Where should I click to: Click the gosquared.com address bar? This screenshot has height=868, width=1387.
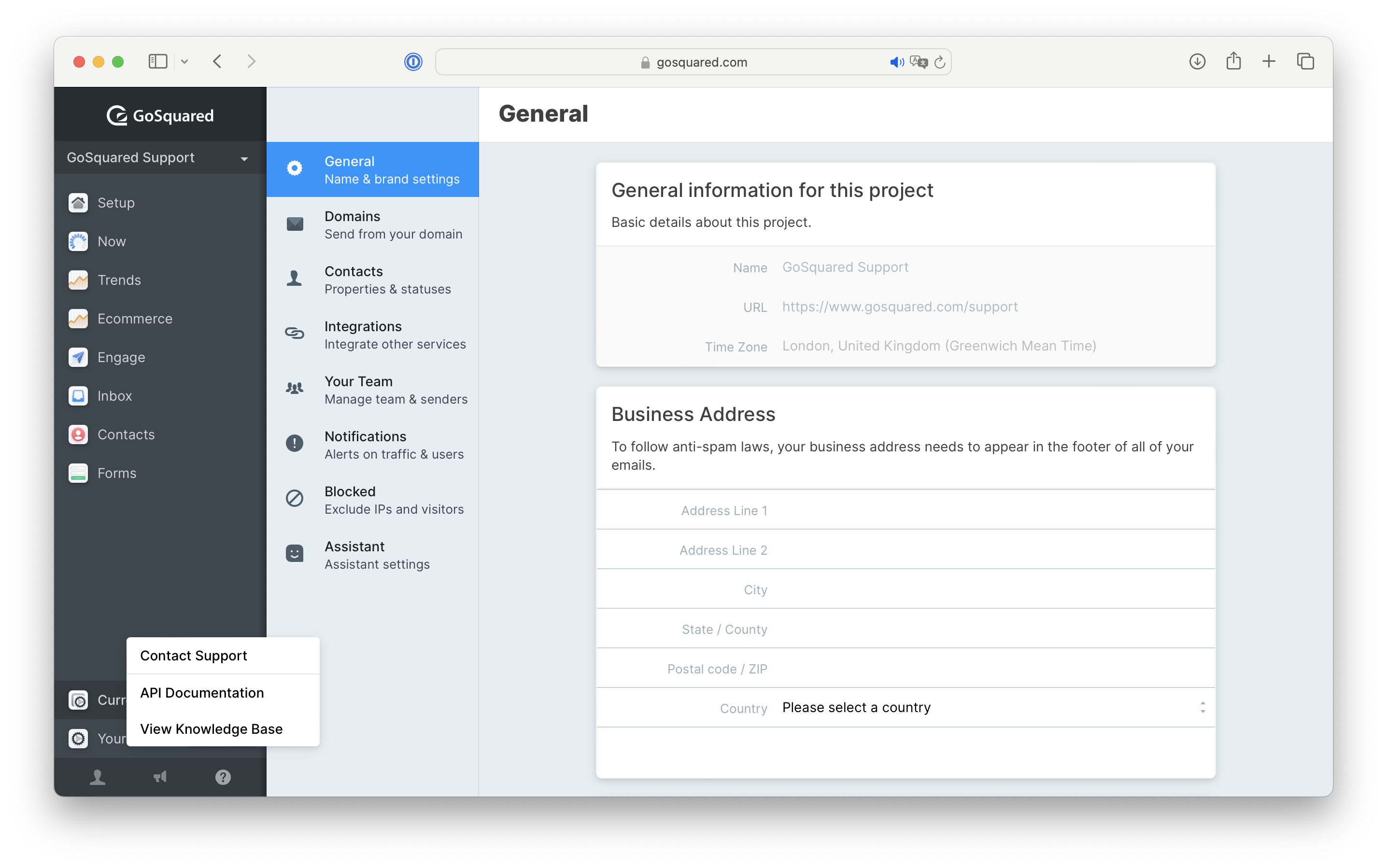point(693,62)
